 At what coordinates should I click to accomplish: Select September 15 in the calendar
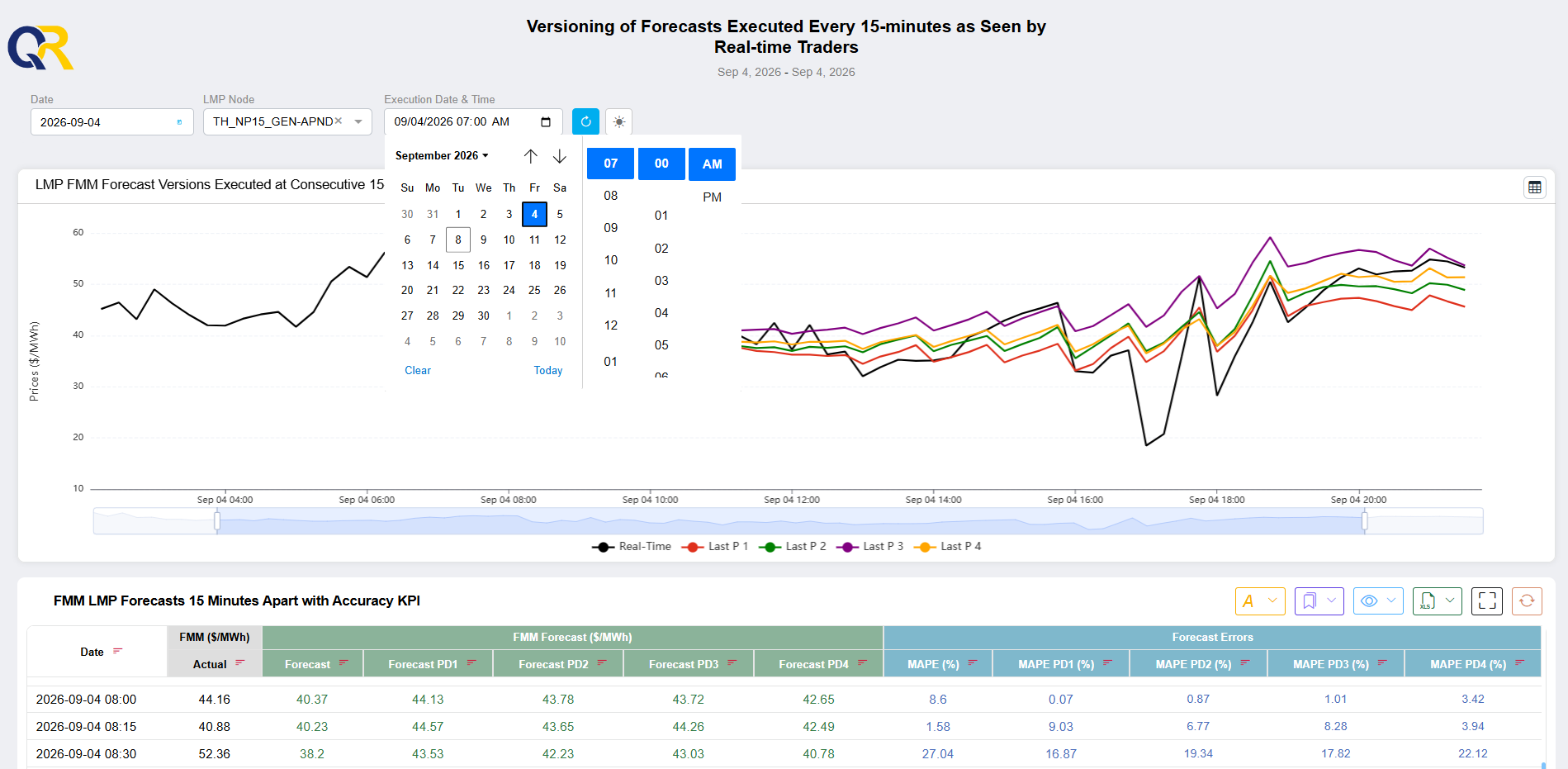point(458,265)
